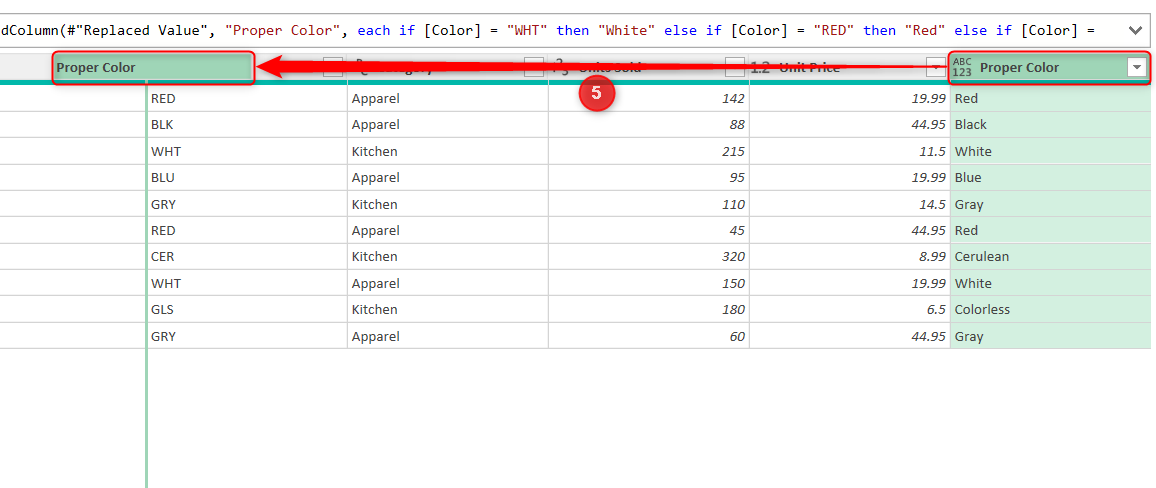Click the 44.95 price in the BLK row

click(x=850, y=125)
